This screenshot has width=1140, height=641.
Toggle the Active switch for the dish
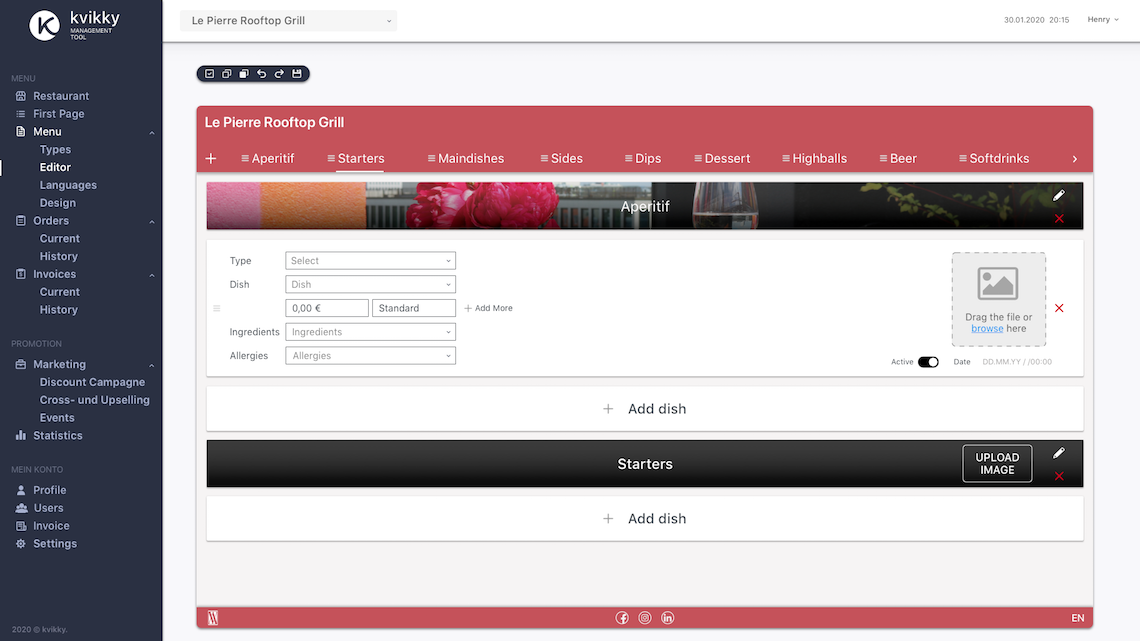pos(928,362)
